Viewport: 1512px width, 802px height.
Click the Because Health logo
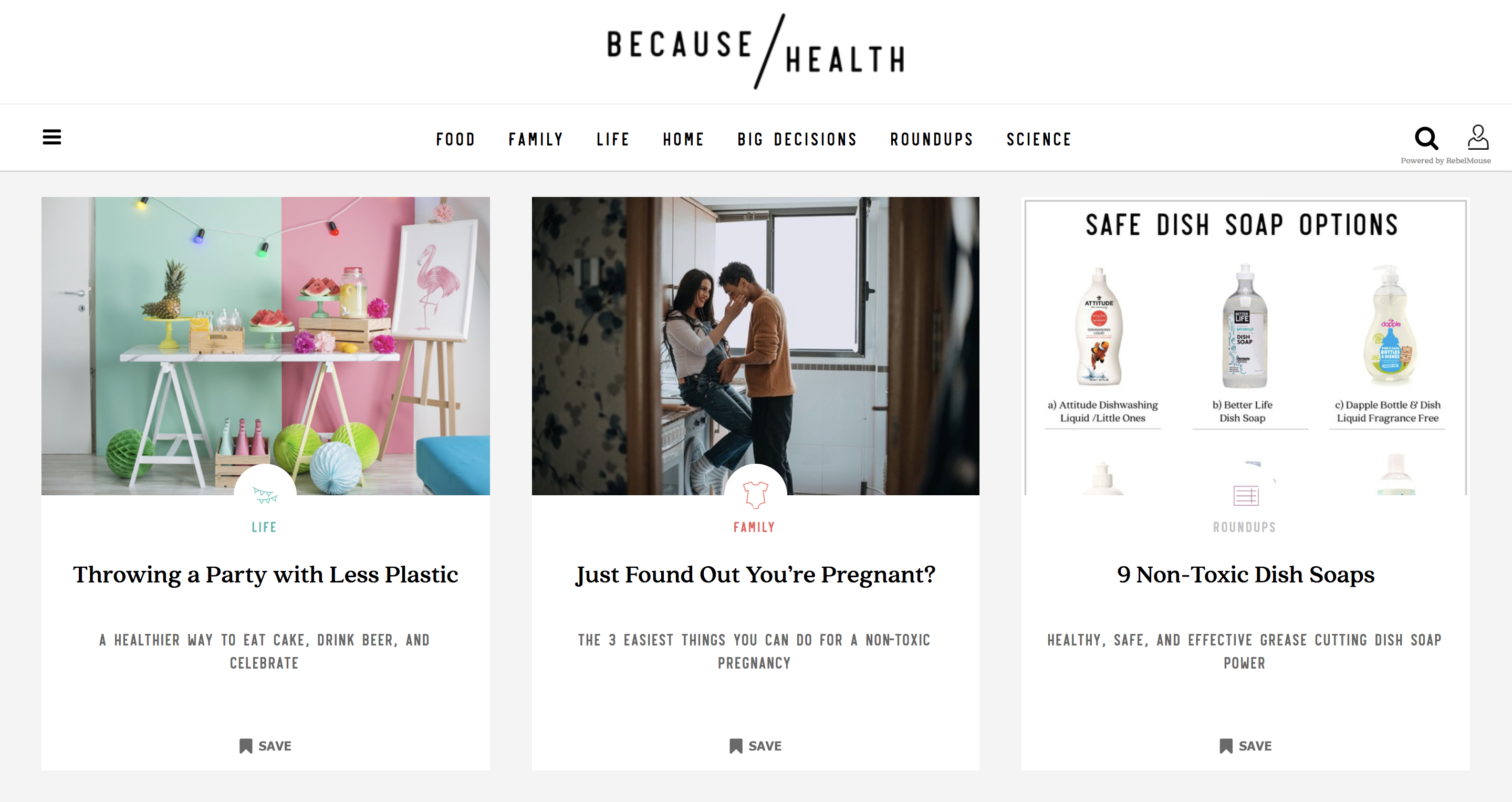tap(756, 51)
